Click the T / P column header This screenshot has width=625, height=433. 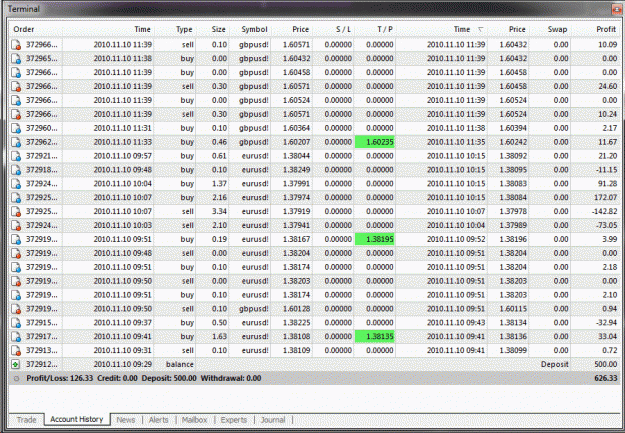point(385,30)
